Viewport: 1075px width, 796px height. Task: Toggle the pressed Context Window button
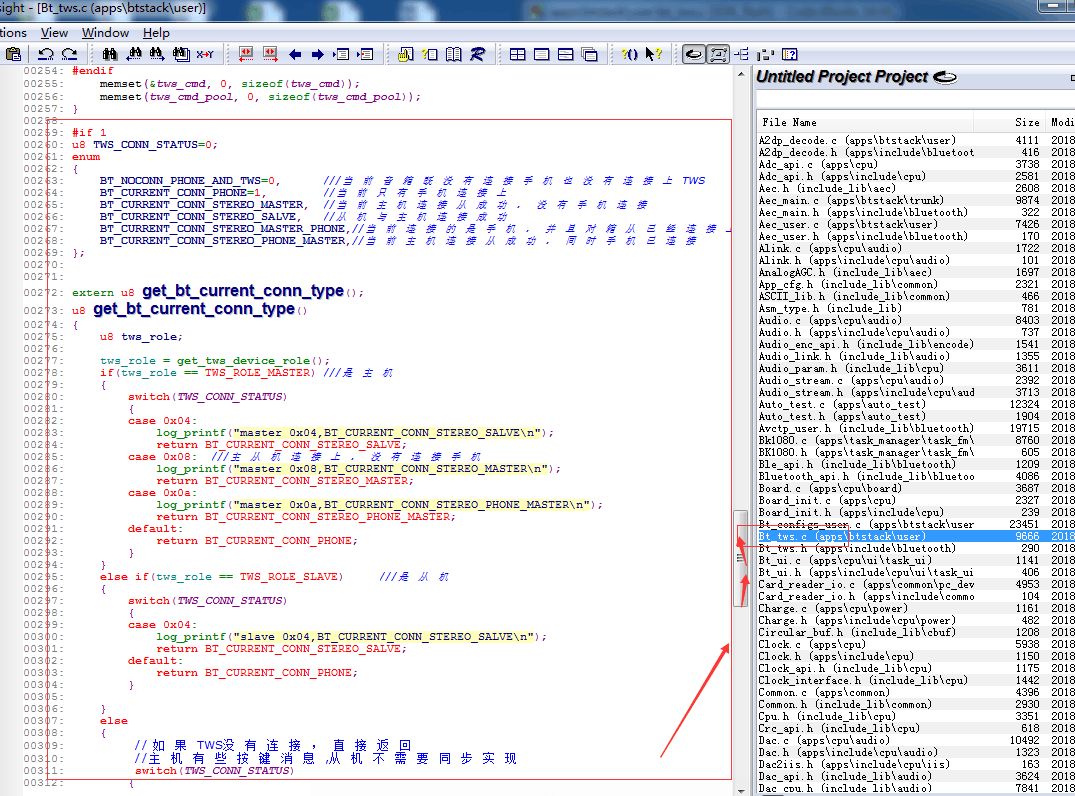pyautogui.click(x=718, y=54)
